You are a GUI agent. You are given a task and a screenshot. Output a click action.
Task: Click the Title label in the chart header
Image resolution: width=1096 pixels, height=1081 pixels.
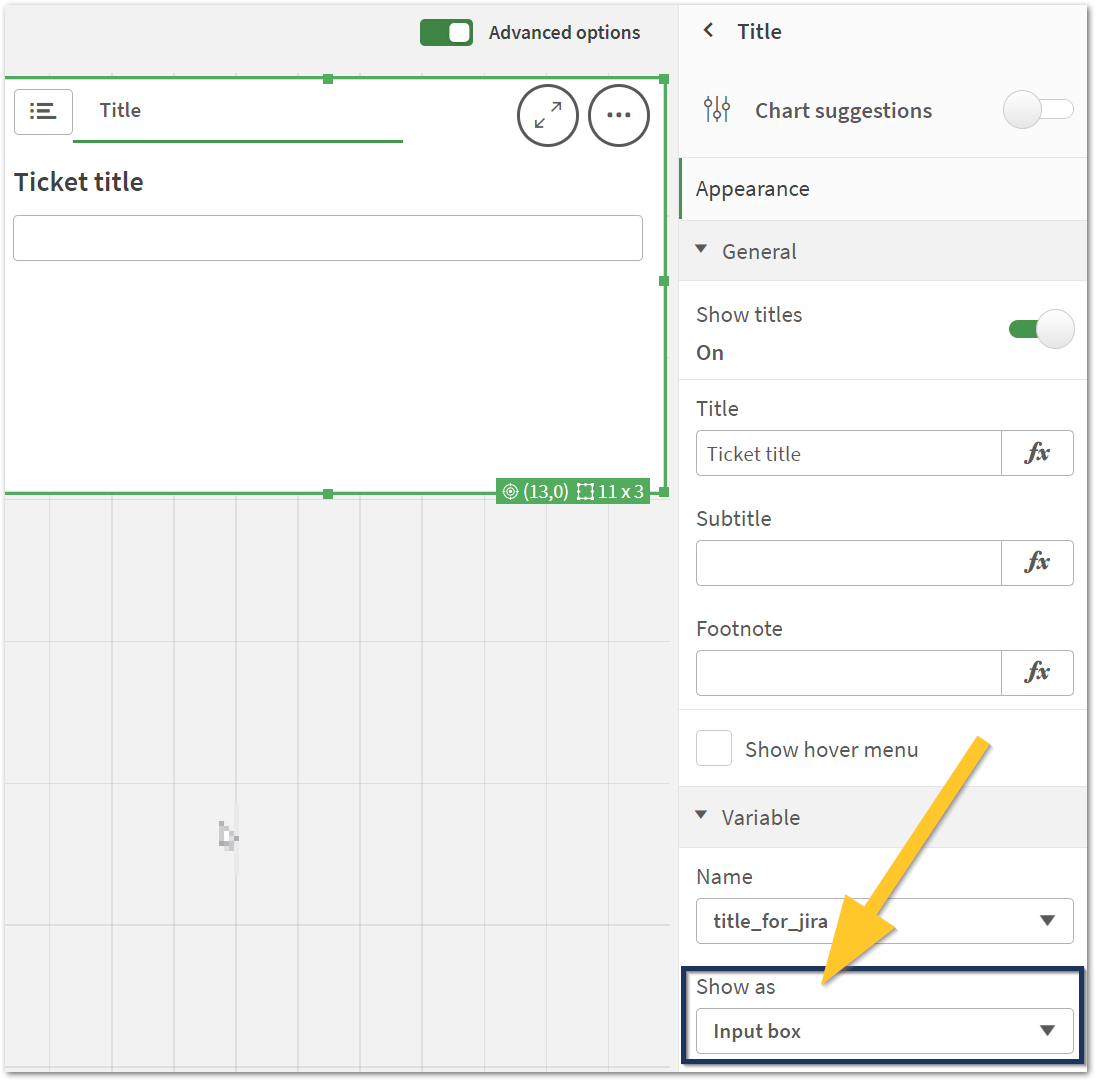[x=119, y=110]
